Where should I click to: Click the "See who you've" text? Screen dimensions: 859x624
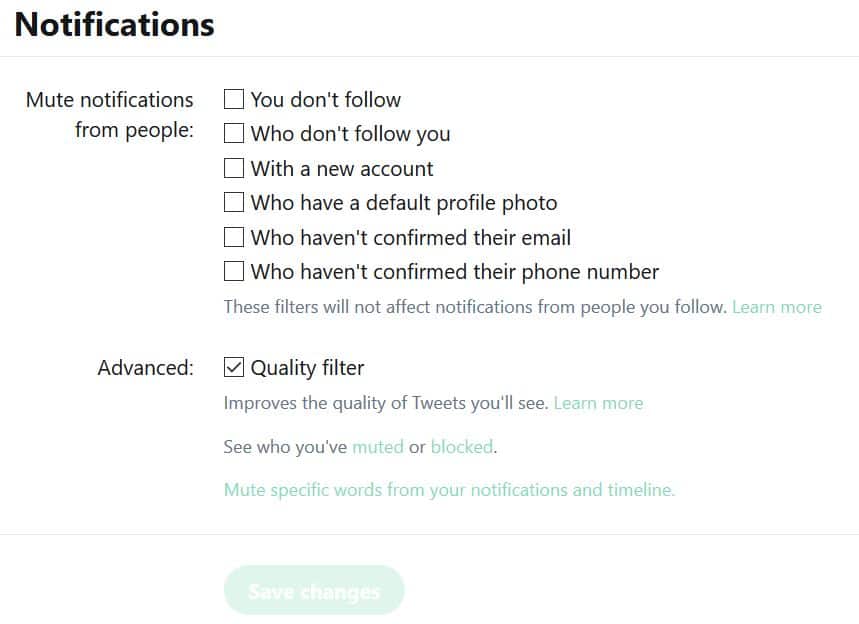pos(285,447)
